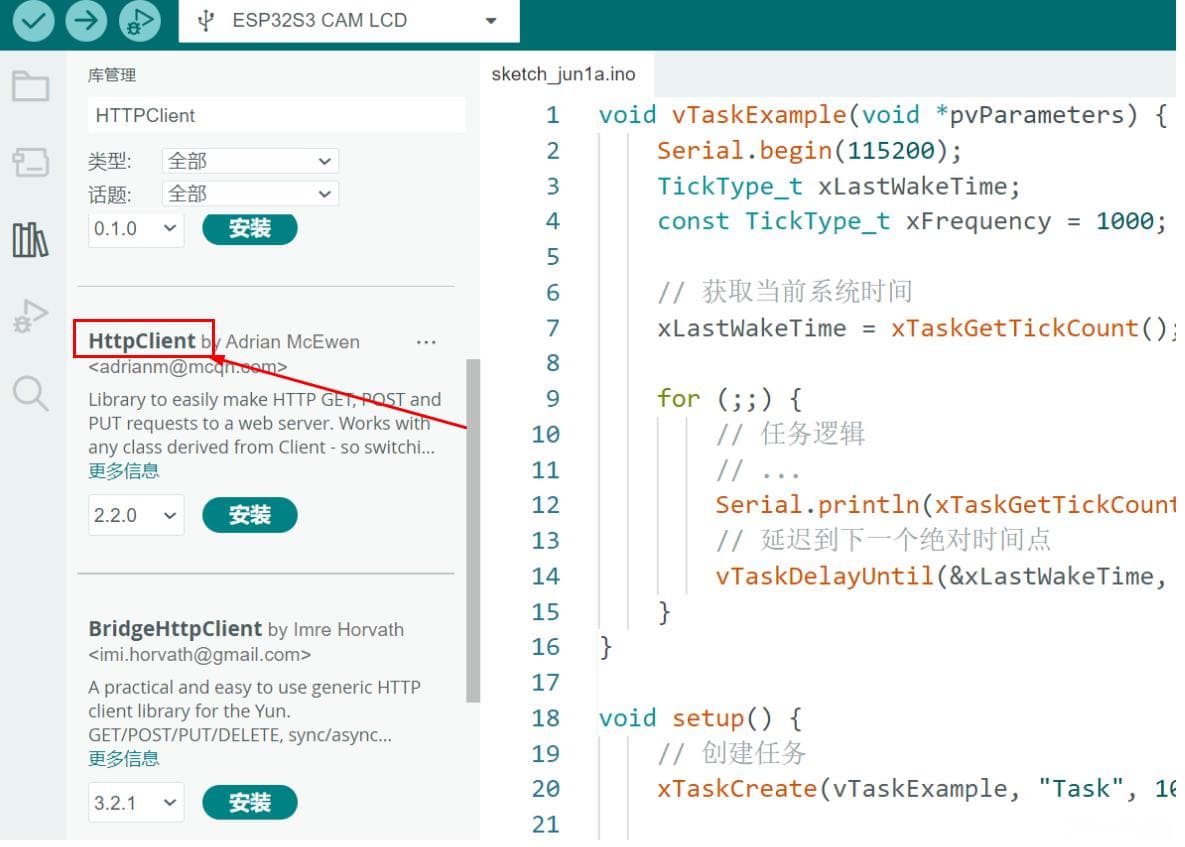Open the Search magnifier in sidebar

pos(31,393)
